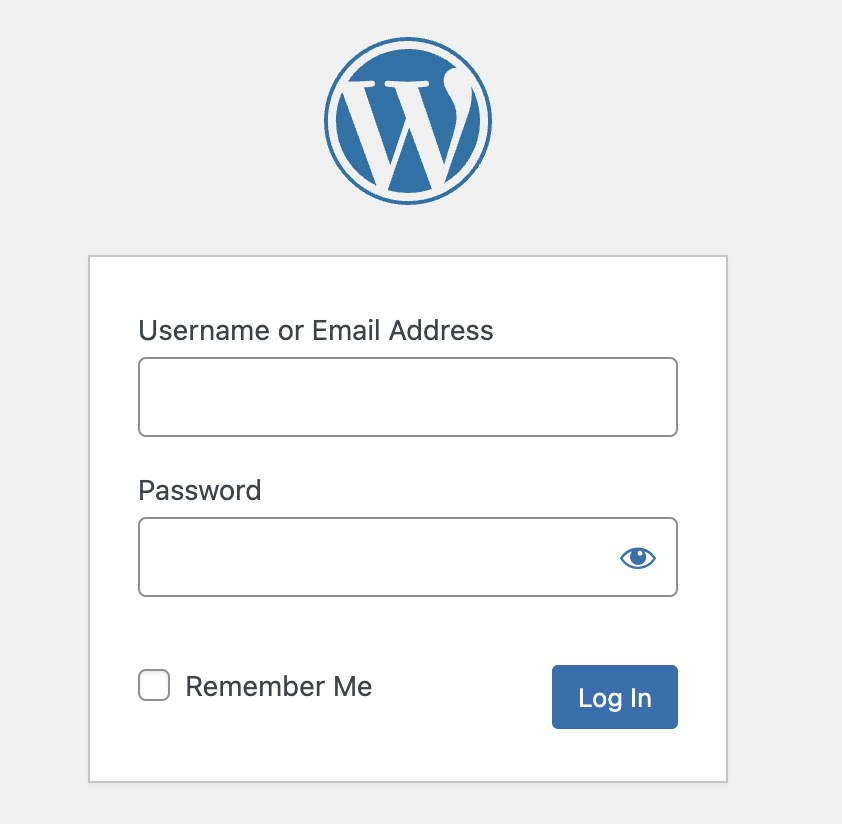Focus the Username or Email Address field
This screenshot has width=842, height=824.
coord(408,397)
